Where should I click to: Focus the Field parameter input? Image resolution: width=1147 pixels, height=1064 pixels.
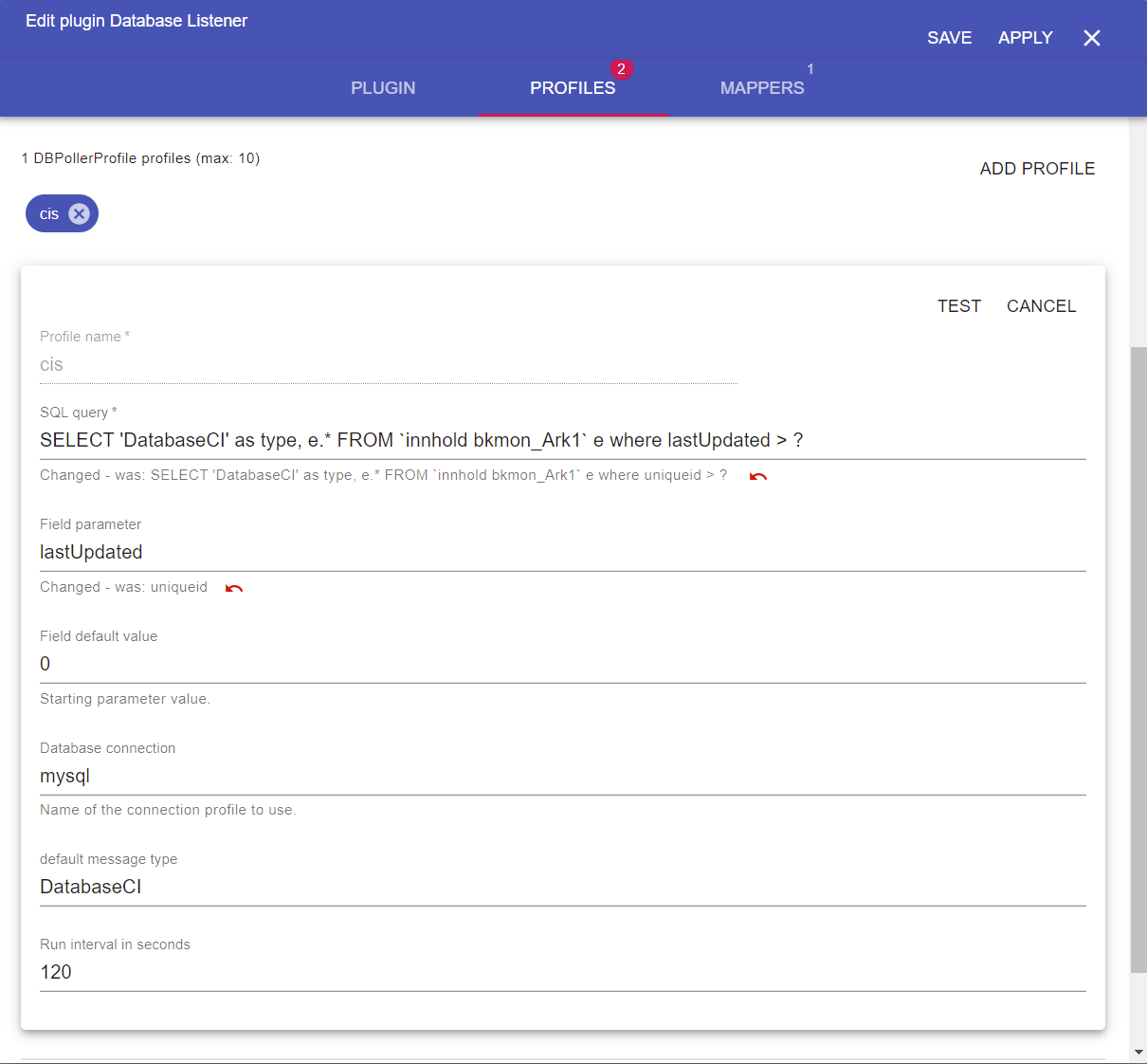tap(561, 553)
